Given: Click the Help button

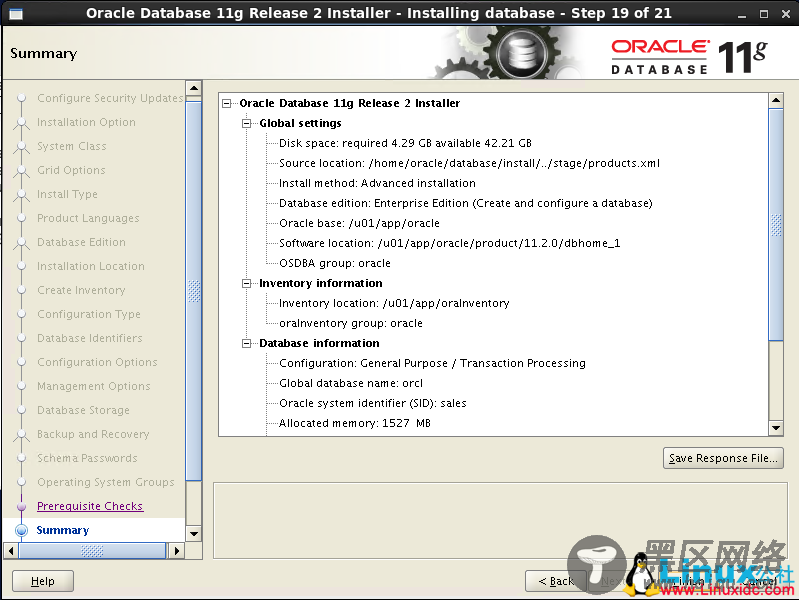Looking at the screenshot, I should pyautogui.click(x=43, y=581).
